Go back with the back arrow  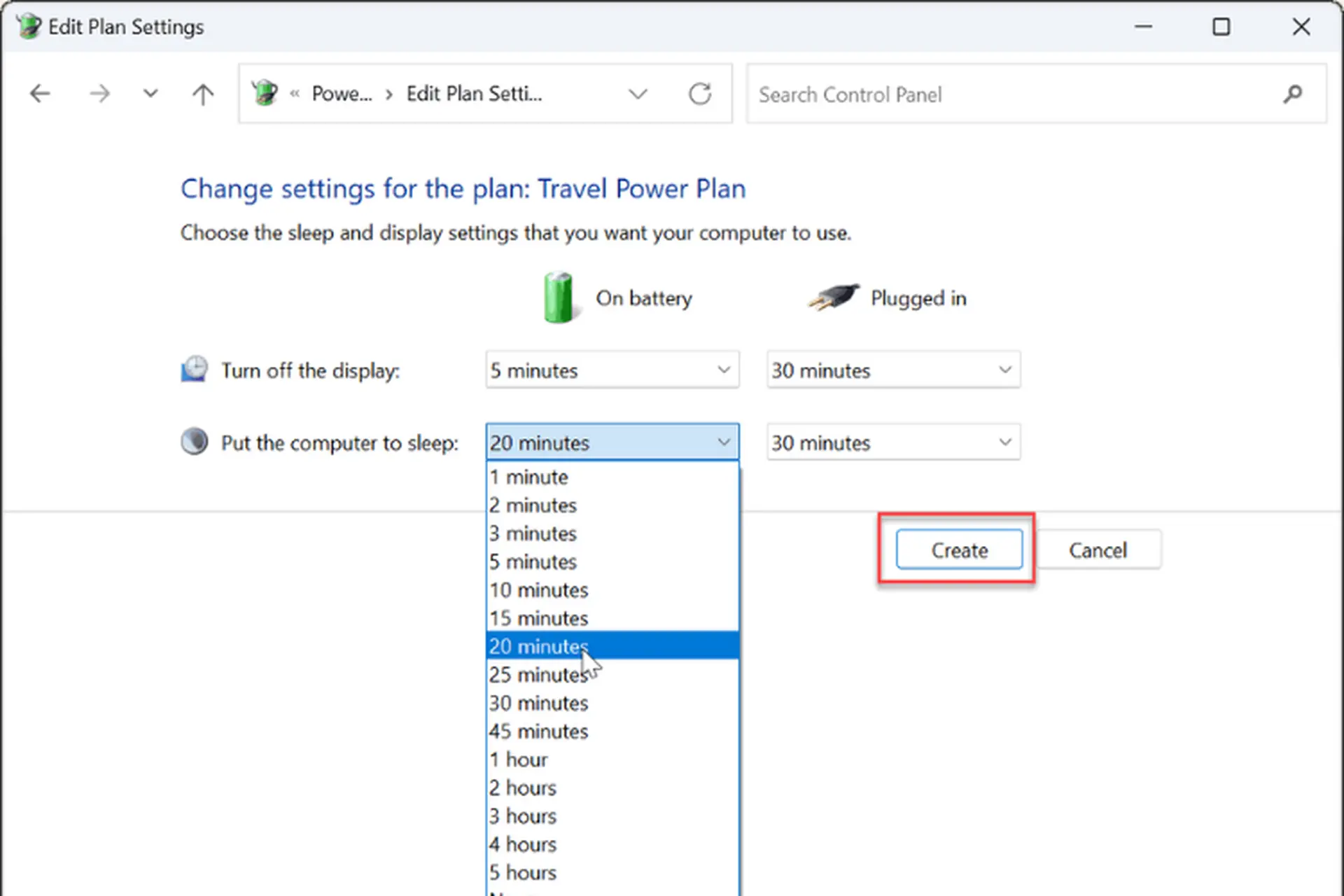point(40,94)
